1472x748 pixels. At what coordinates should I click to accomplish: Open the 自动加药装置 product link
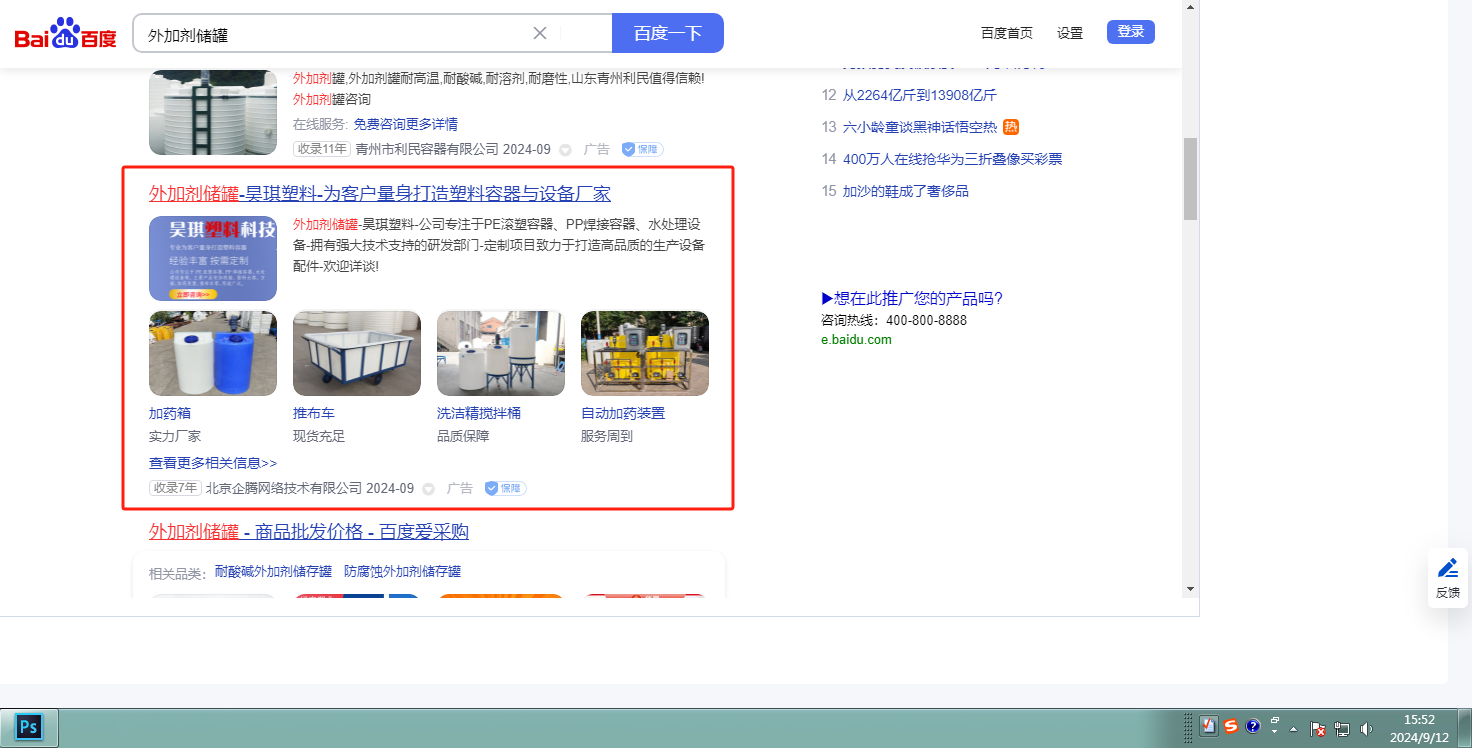[x=623, y=413]
